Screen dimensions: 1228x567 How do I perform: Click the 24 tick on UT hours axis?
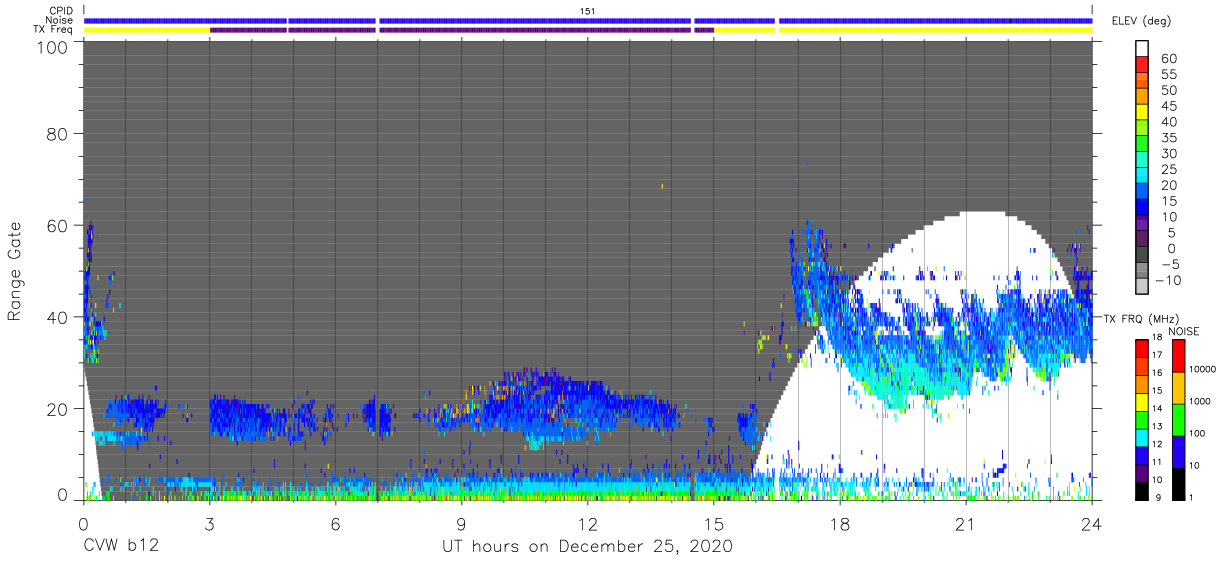click(1092, 524)
